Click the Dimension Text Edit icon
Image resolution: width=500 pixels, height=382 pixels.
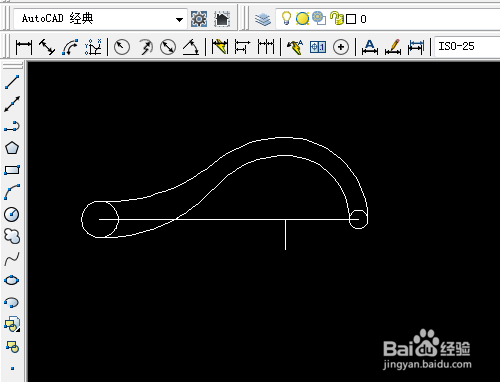(393, 47)
